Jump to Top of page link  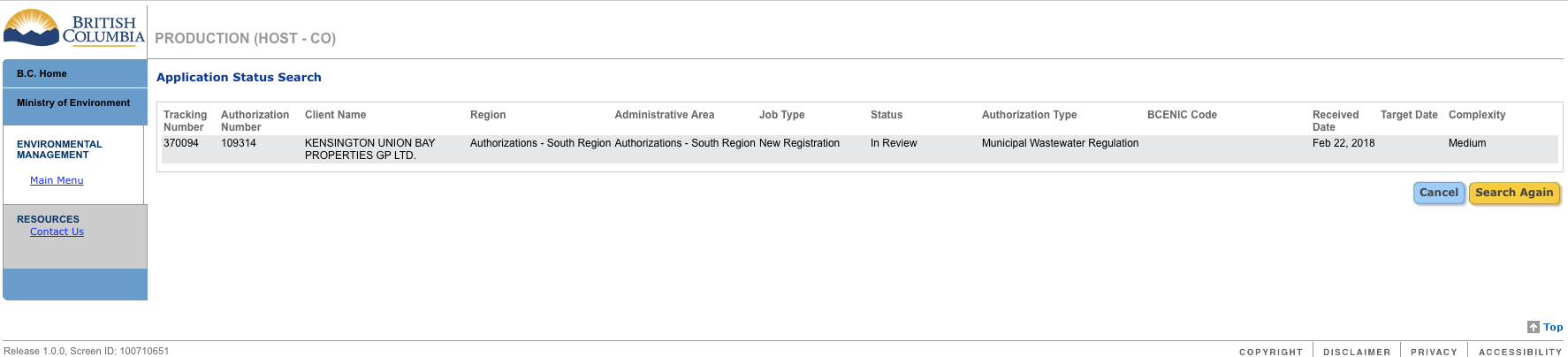[x=1553, y=327]
